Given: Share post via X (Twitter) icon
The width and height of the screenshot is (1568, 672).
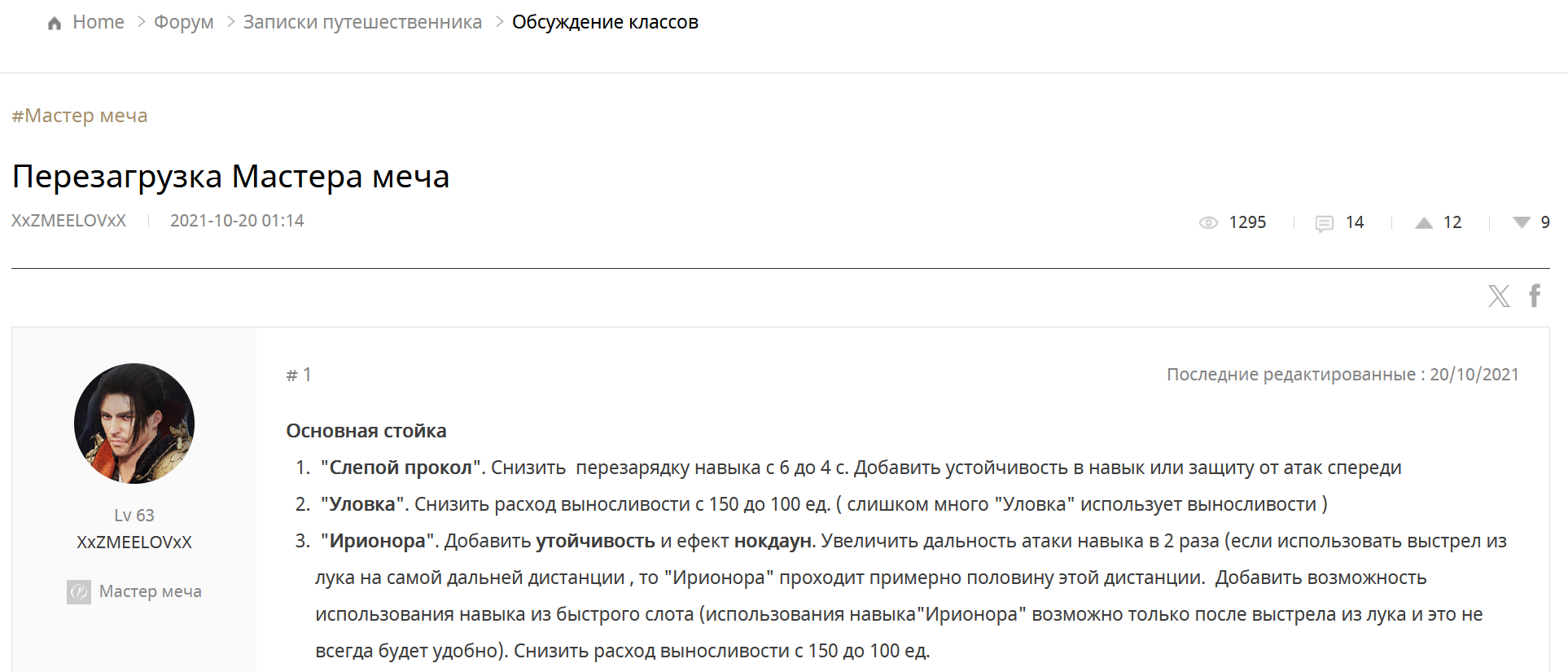Looking at the screenshot, I should 1499,296.
